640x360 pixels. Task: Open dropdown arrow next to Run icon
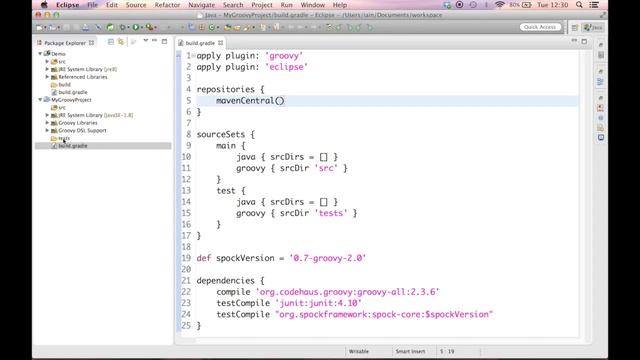[x=142, y=28]
